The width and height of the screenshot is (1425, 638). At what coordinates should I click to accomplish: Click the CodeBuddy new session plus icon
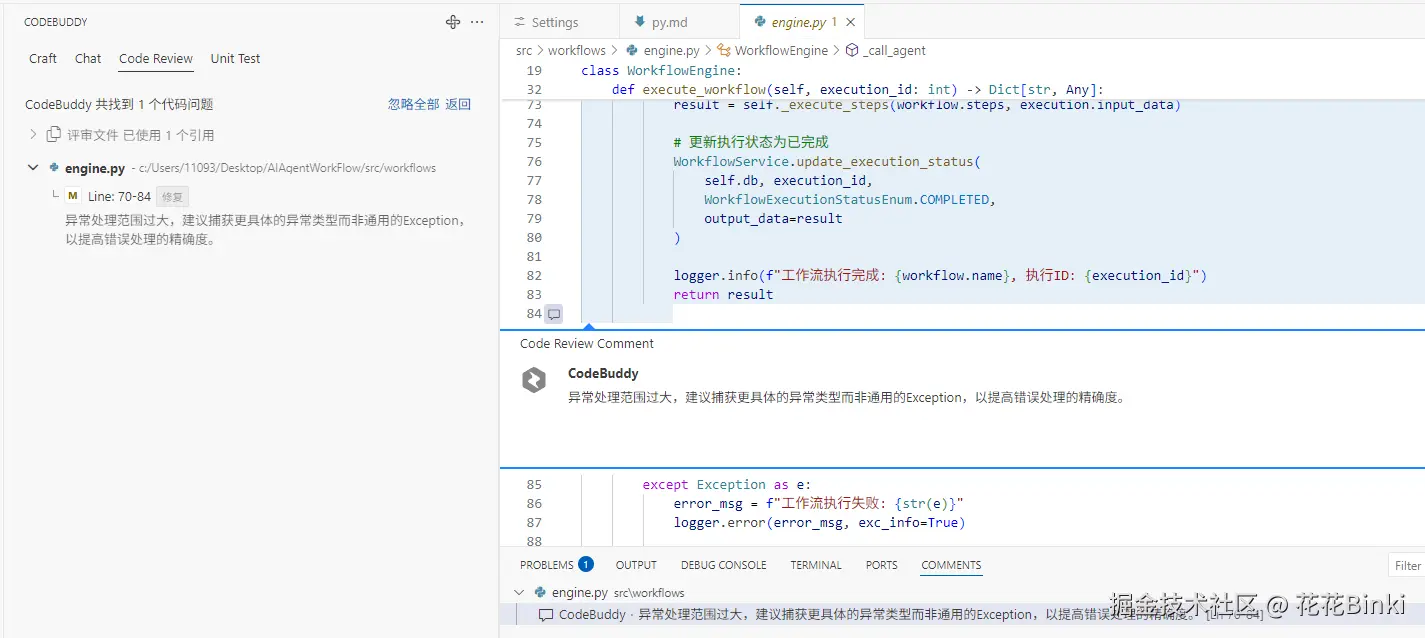[453, 22]
